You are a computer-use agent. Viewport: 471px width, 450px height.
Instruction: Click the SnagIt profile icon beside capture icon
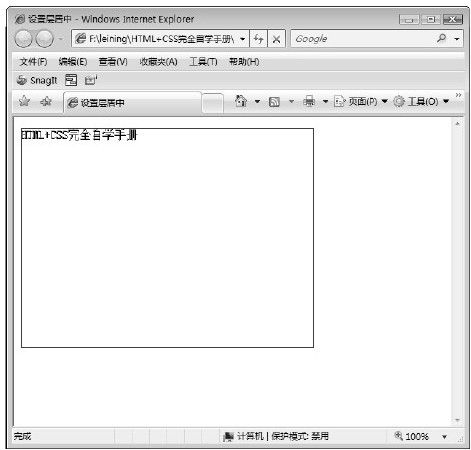(x=90, y=80)
